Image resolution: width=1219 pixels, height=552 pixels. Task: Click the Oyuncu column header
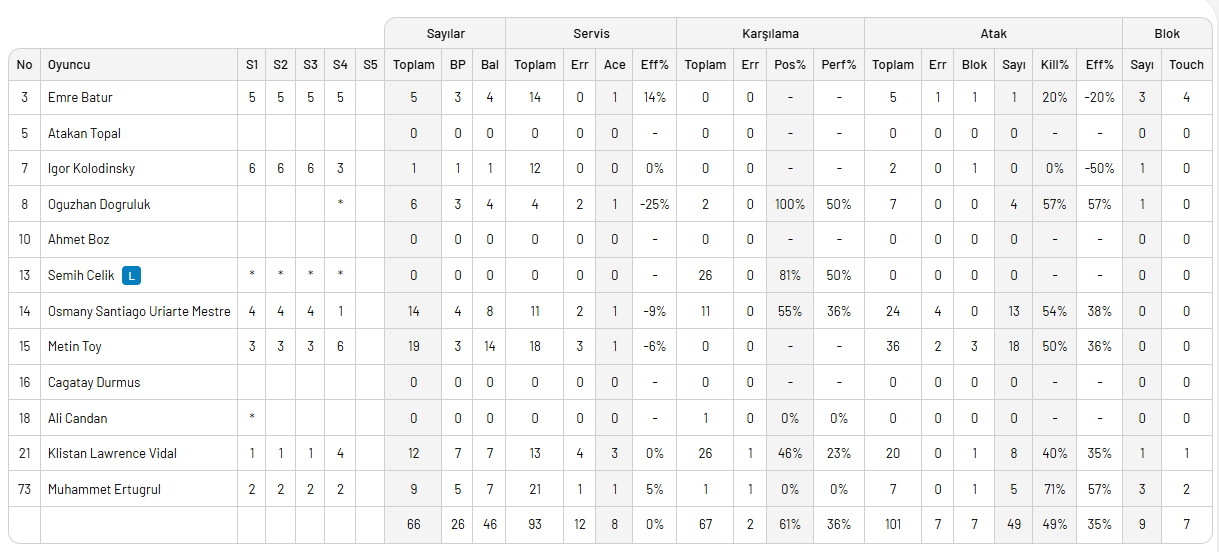pos(69,65)
